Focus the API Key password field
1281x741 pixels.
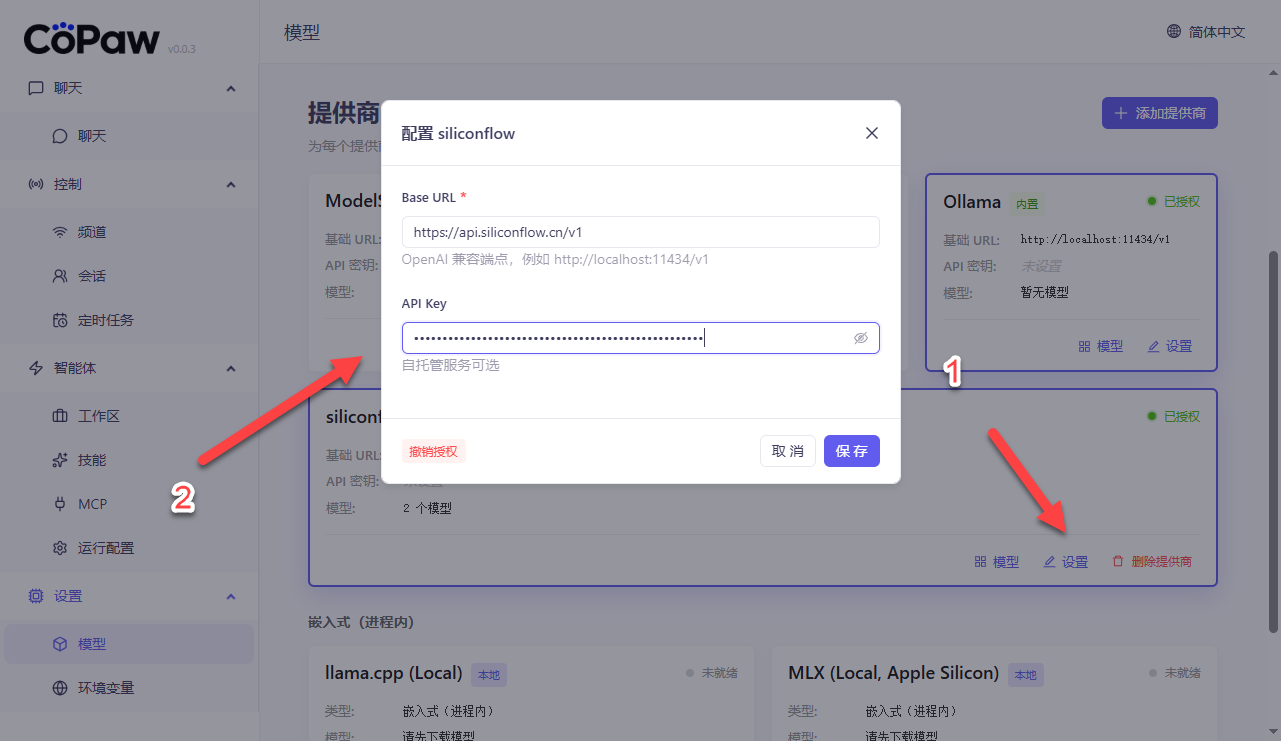641,338
